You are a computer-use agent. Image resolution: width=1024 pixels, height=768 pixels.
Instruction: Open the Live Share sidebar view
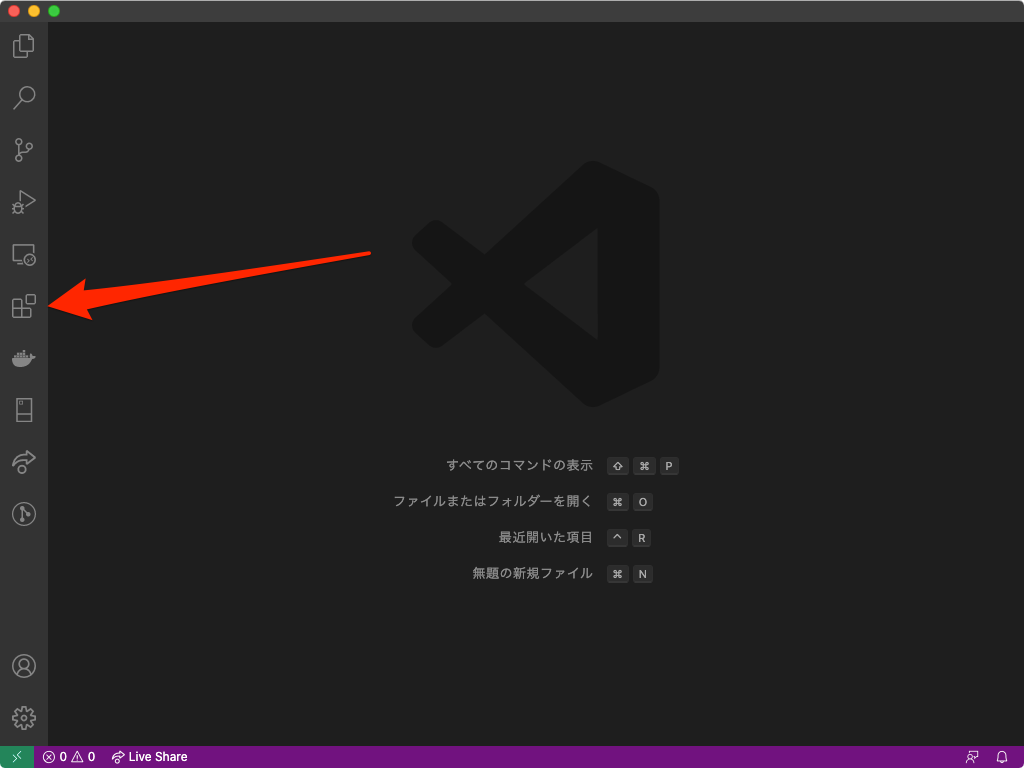(x=22, y=461)
